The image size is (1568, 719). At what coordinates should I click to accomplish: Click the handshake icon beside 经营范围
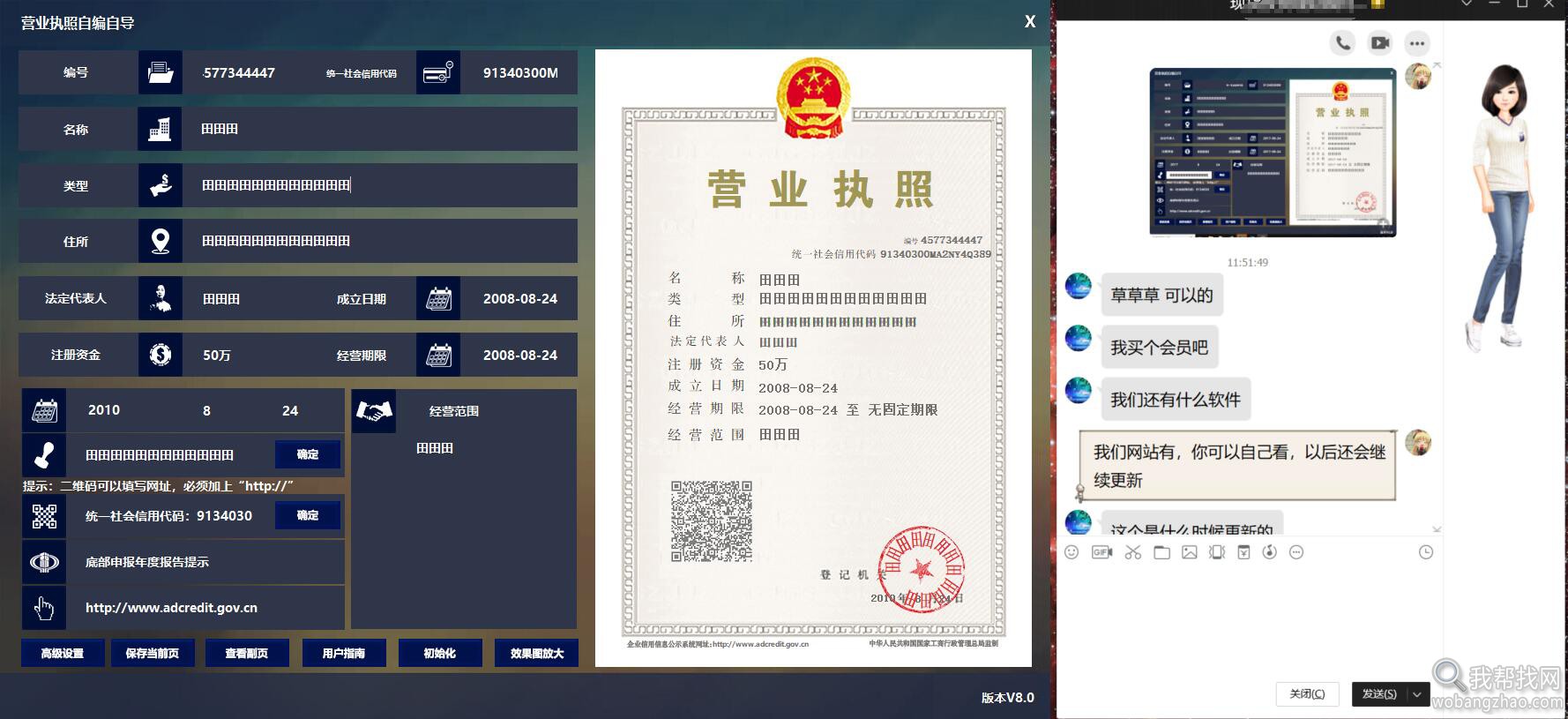point(374,411)
